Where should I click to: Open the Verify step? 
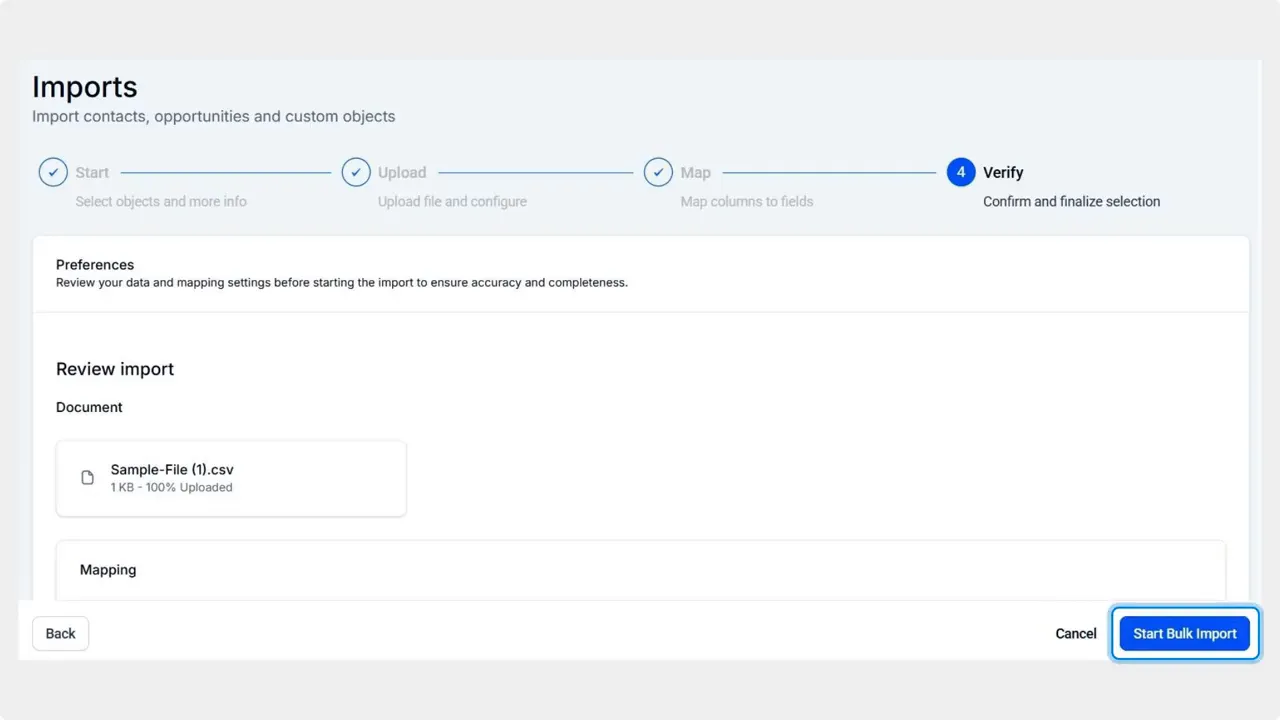tap(1003, 172)
